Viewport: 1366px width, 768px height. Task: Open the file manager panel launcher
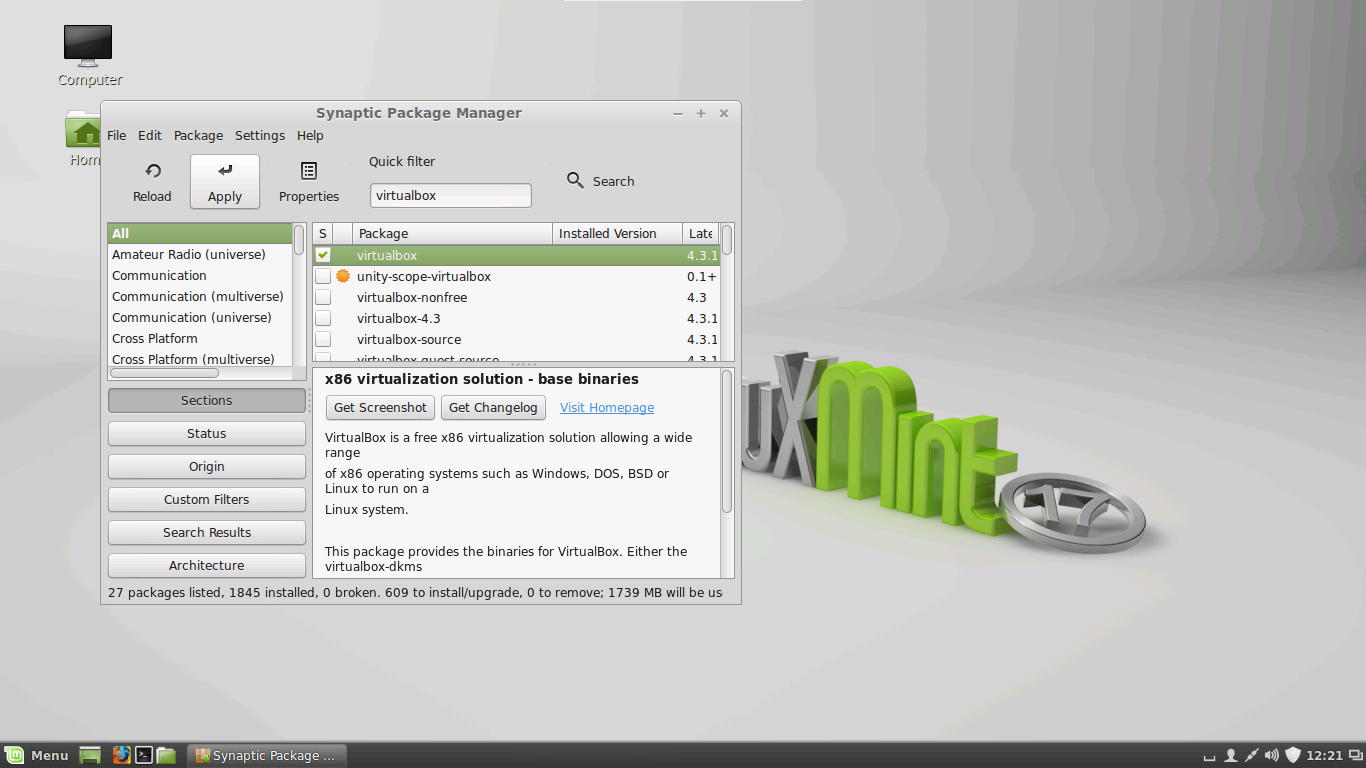click(x=166, y=755)
